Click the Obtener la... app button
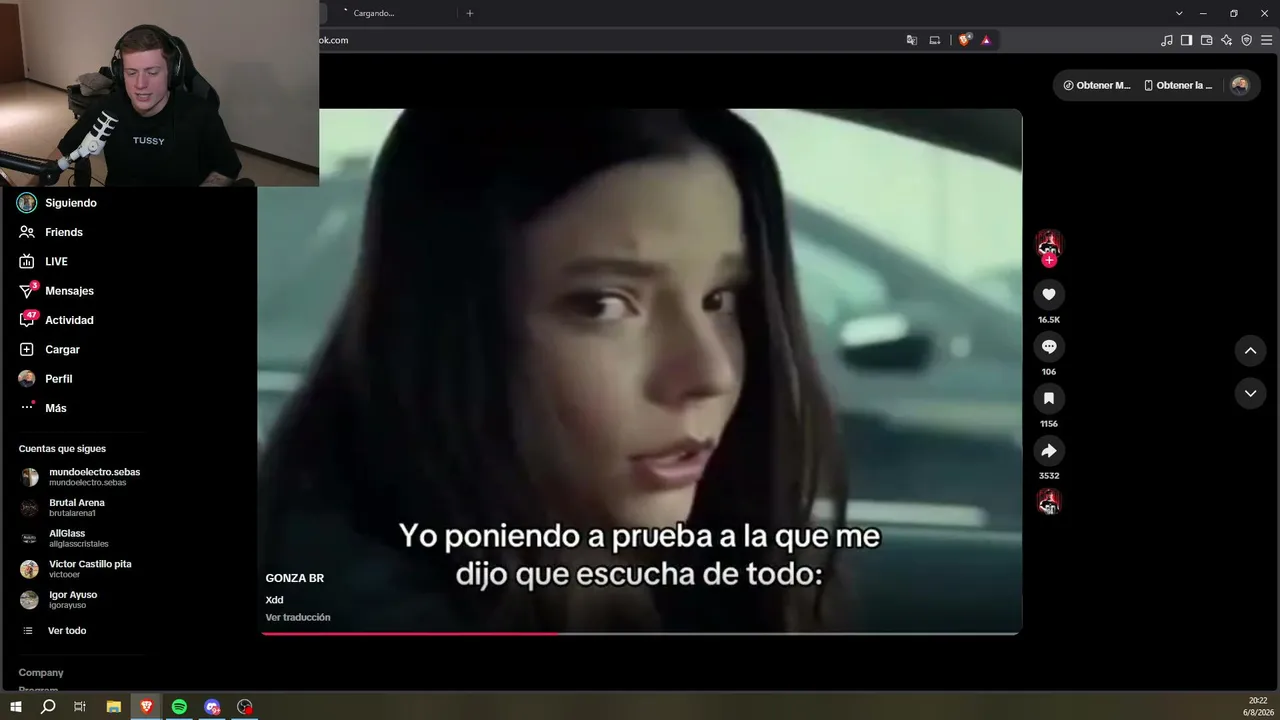The height and width of the screenshot is (720, 1280). click(1178, 85)
